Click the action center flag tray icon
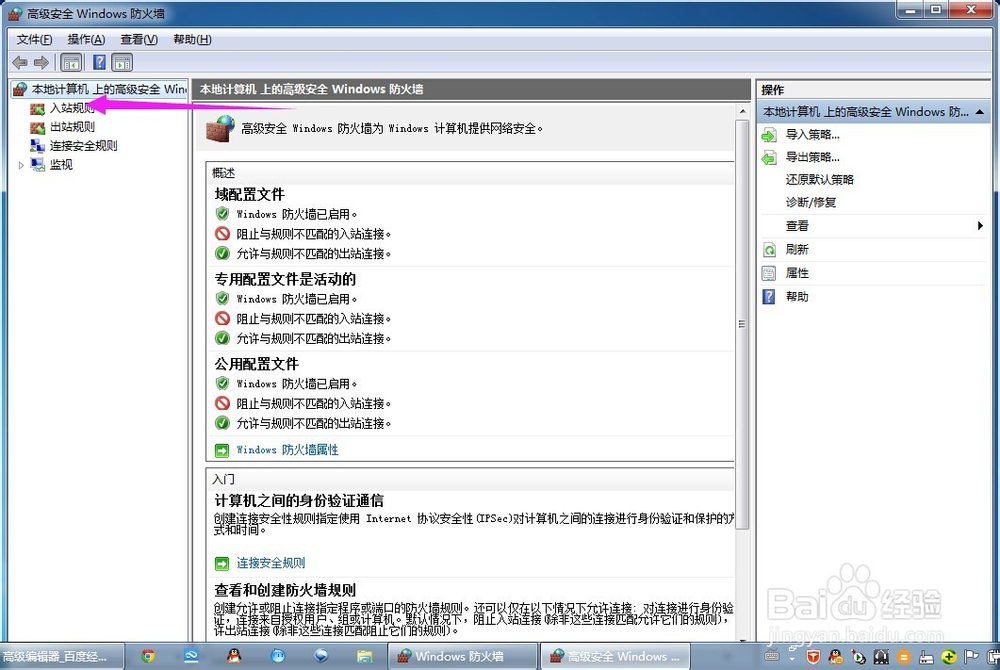 [x=971, y=657]
